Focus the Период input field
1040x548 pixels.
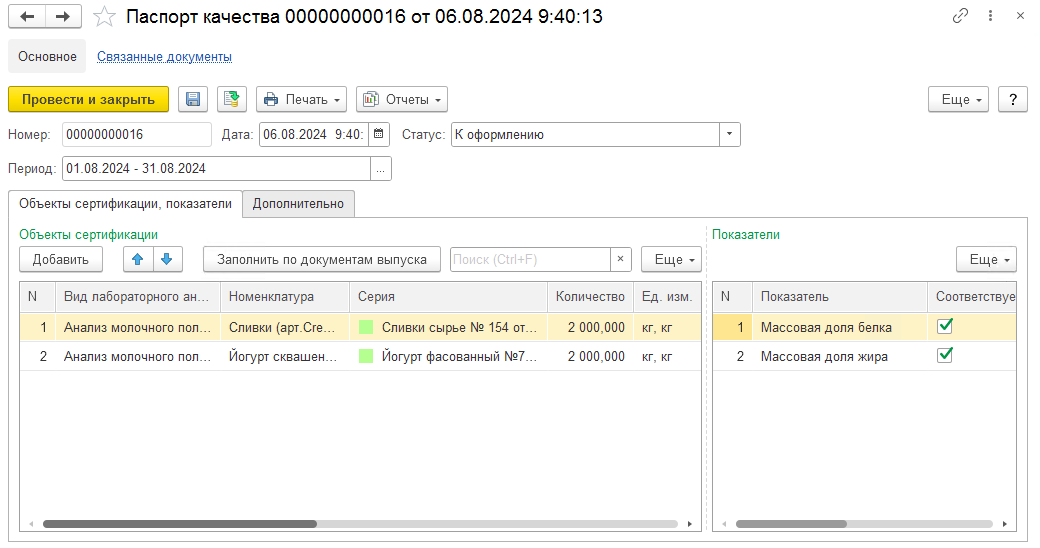(216, 169)
